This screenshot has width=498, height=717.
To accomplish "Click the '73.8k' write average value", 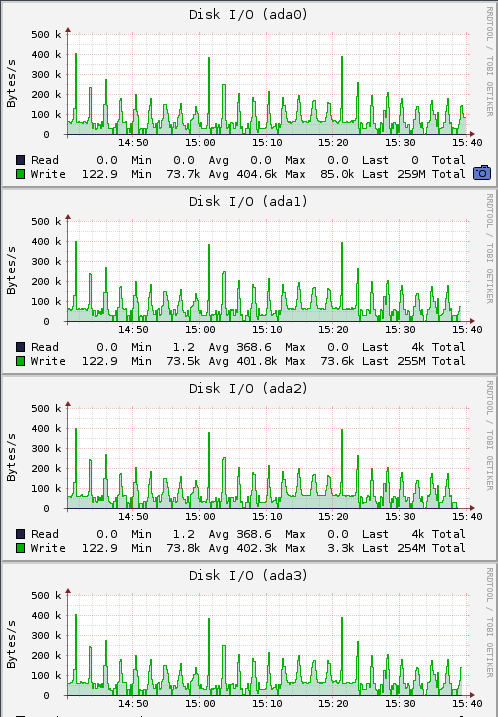I will tap(183, 548).
